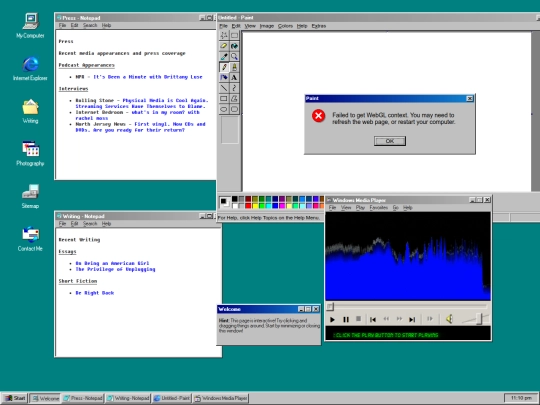Switch to Welcome window from the taskbar
Viewport: 540px width, 405px height.
pyautogui.click(x=45, y=398)
